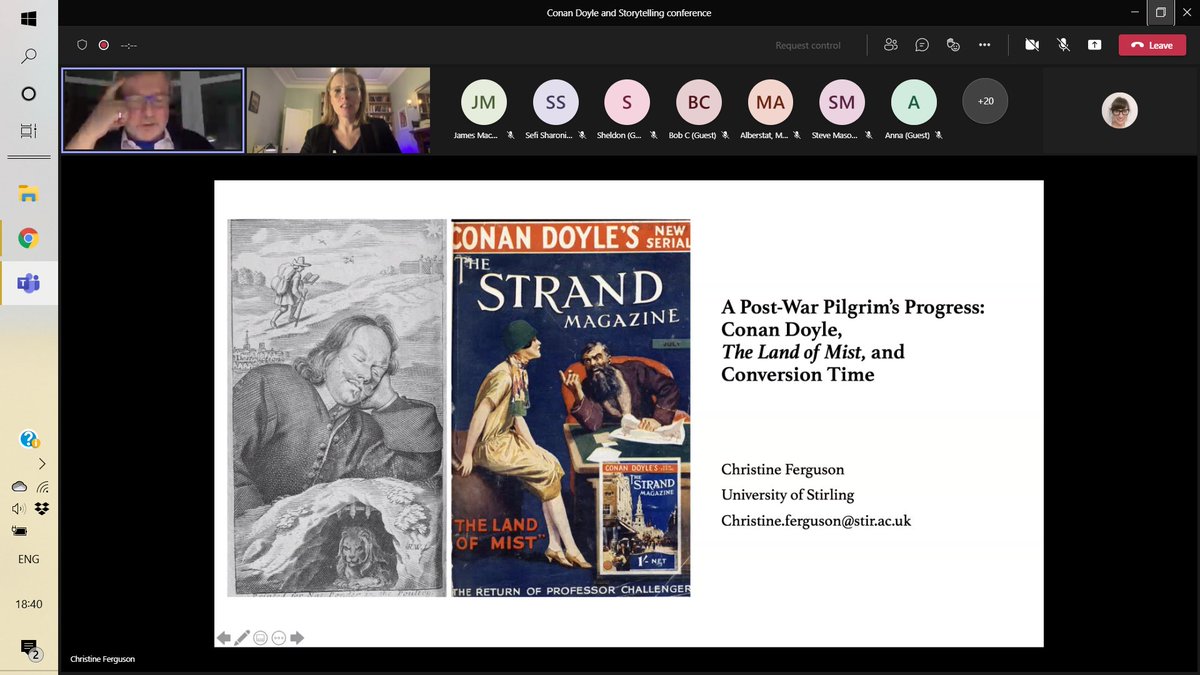Switch to Google Chrome on taskbar
Viewport: 1200px width, 675px height.
[x=28, y=238]
